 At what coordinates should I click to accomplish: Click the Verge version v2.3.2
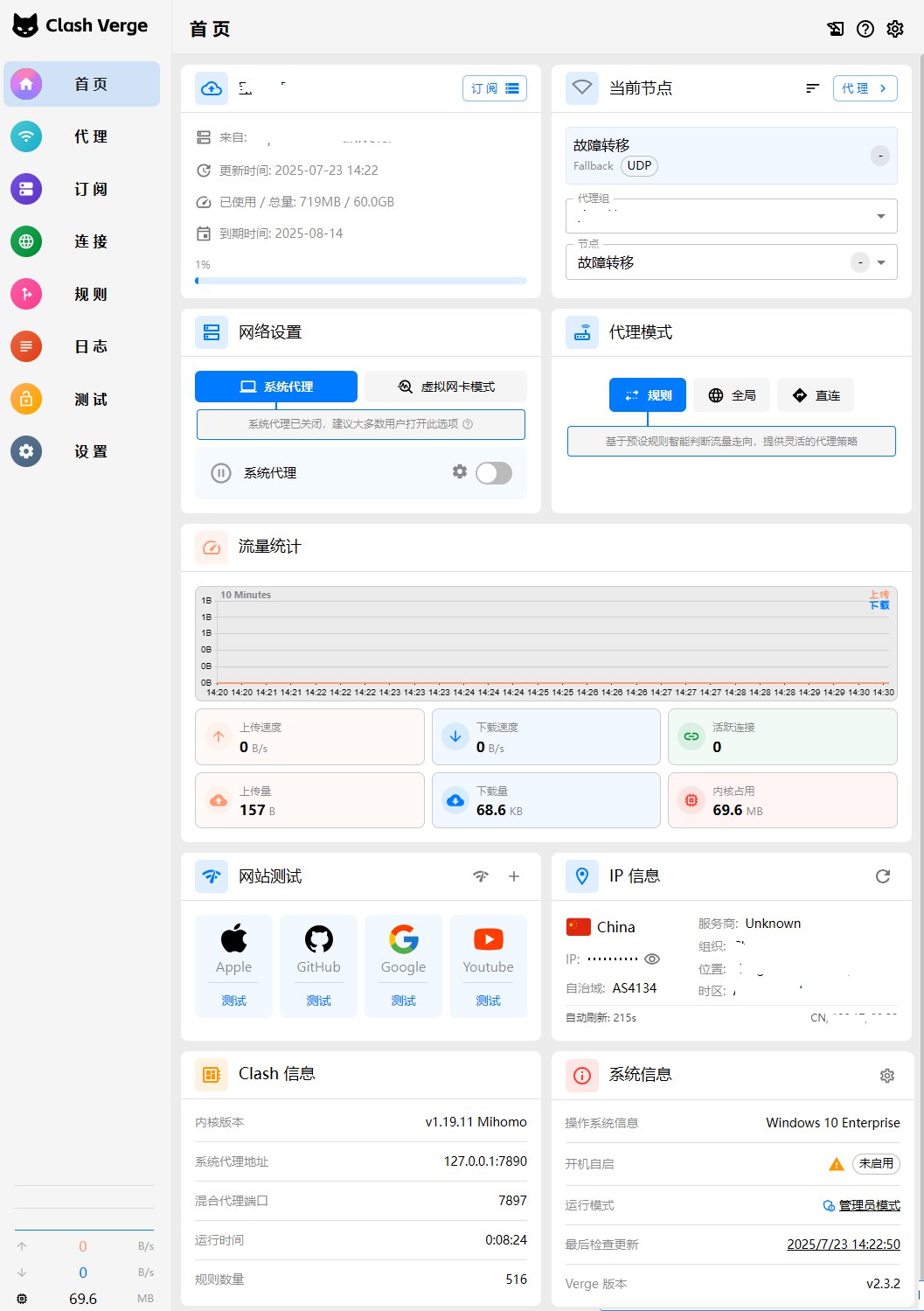883,1284
